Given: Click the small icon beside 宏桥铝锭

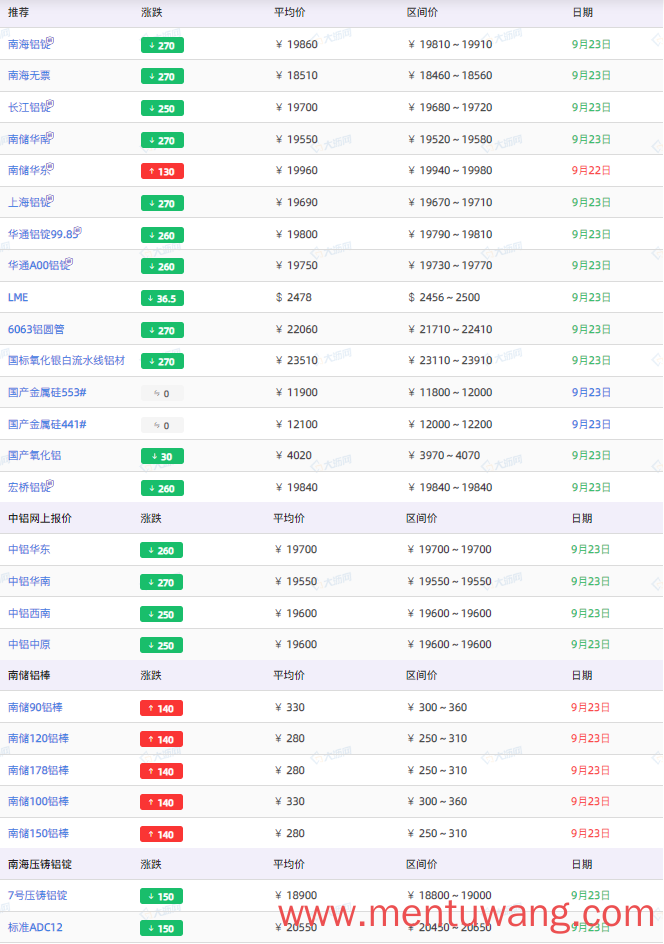Looking at the screenshot, I should [51, 483].
